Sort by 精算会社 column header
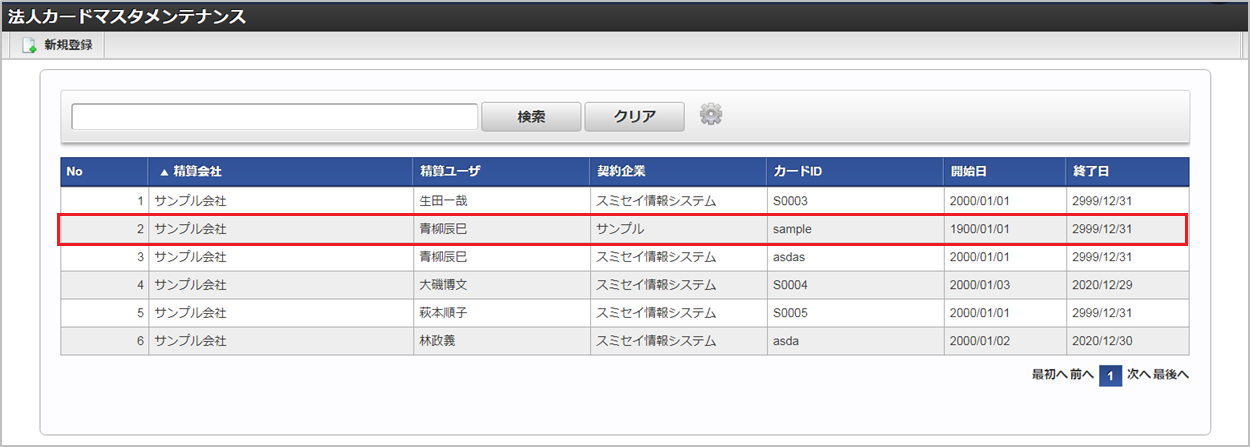This screenshot has height=447, width=1250. point(280,172)
